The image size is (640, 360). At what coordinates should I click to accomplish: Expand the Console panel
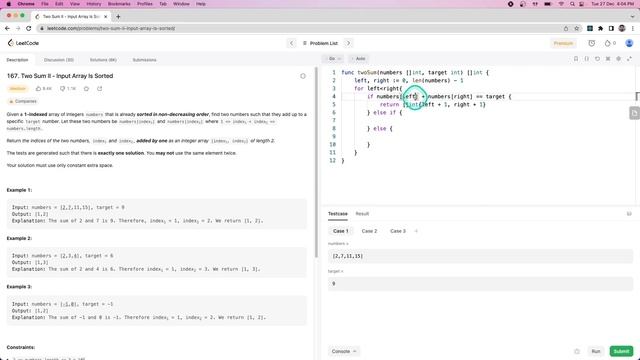[x=344, y=351]
